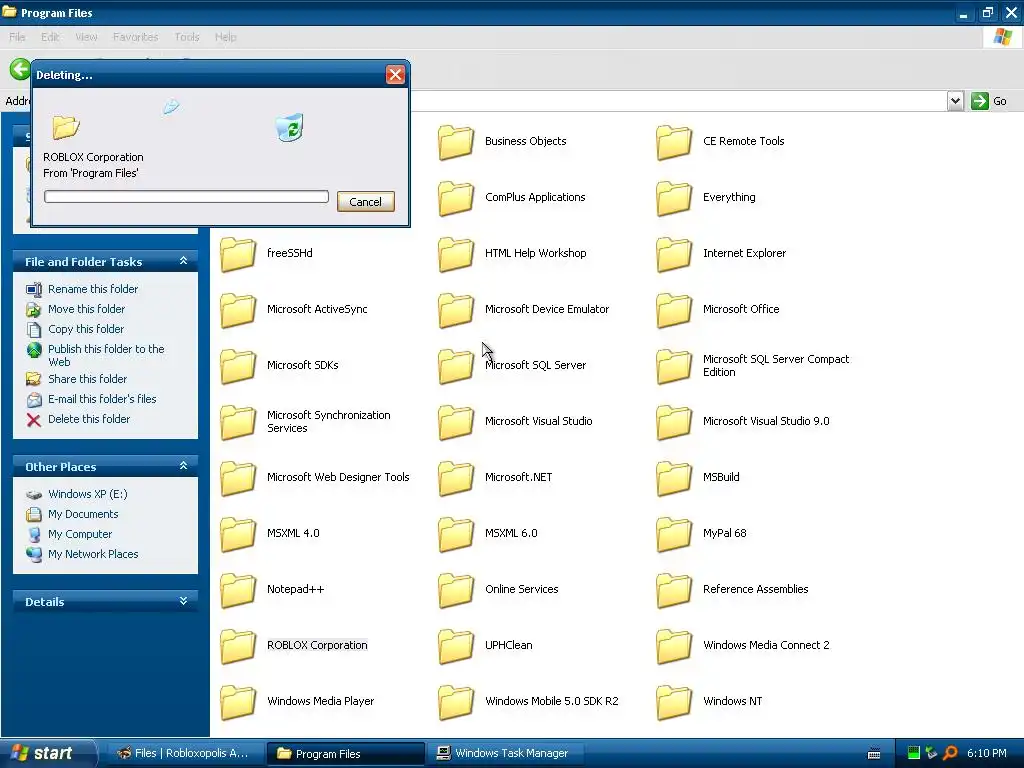Screen dimensions: 1024x768
Task: Click Delete this folder link
Action: pos(89,419)
